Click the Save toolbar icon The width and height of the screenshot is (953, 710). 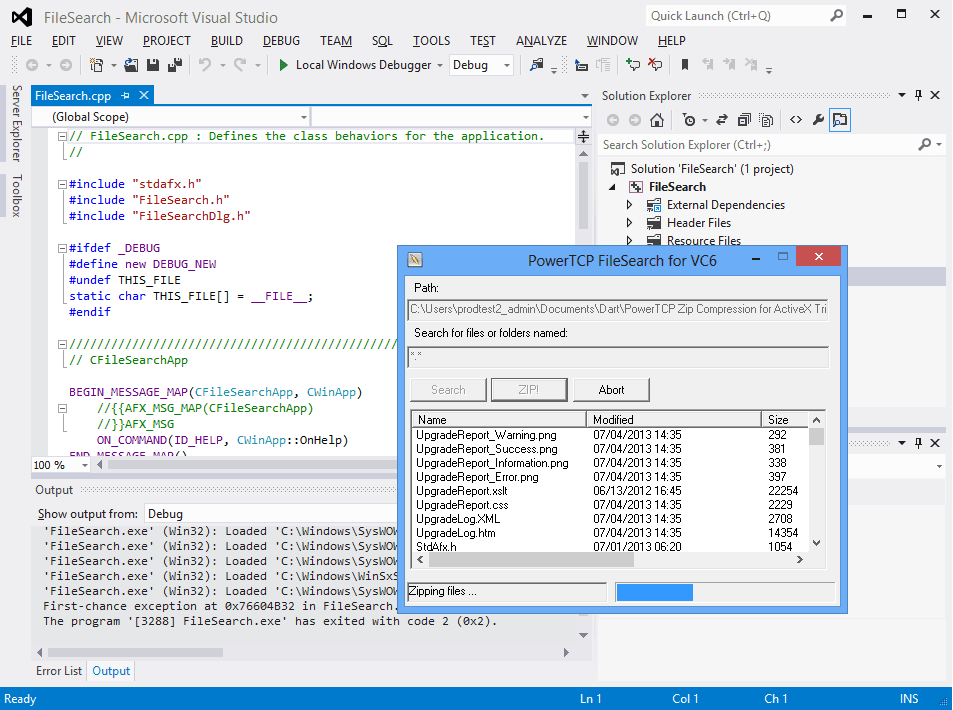click(x=153, y=65)
